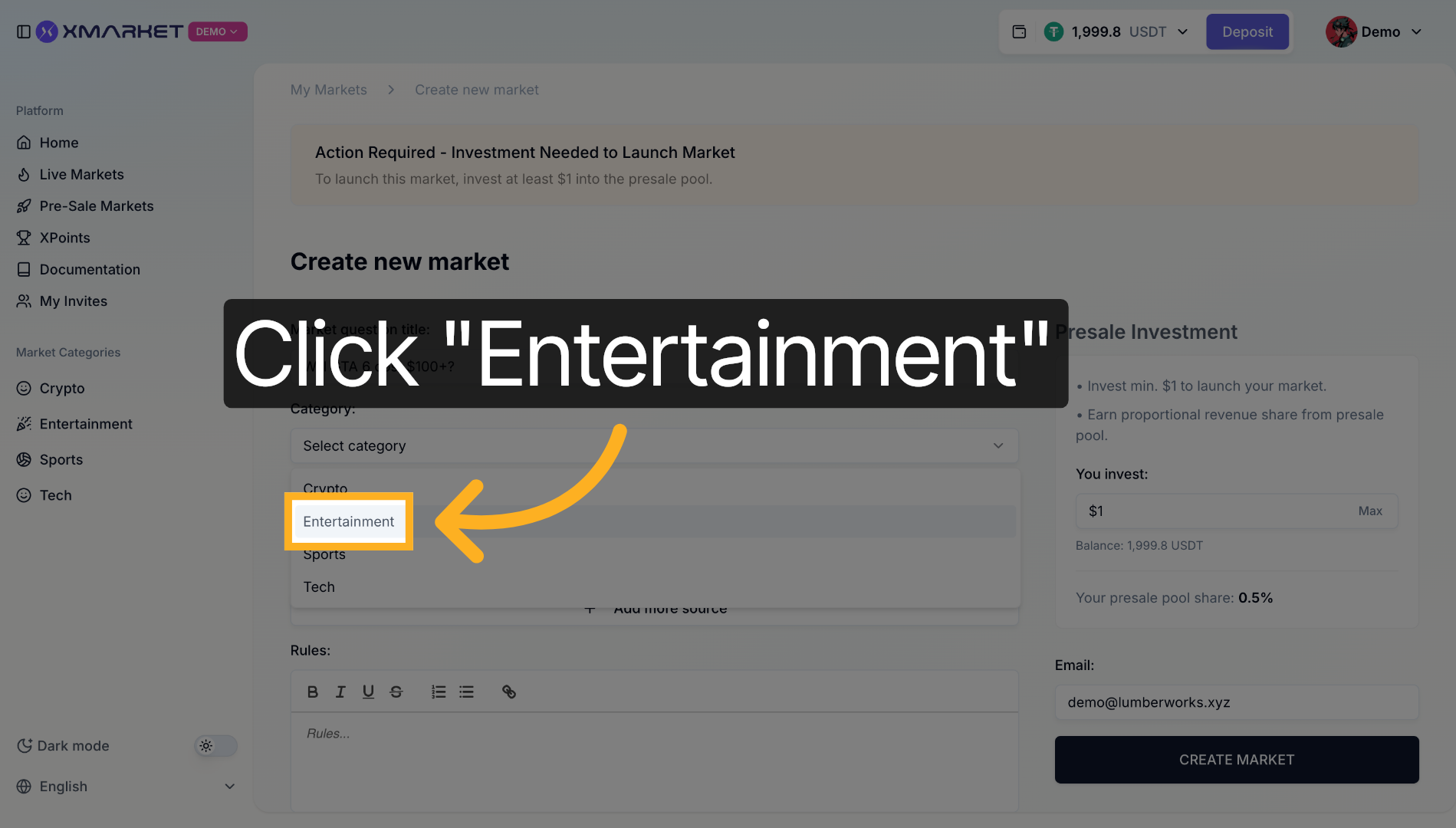The width and height of the screenshot is (1456, 828).
Task: Insert a bulleted list in Rules
Action: (466, 692)
